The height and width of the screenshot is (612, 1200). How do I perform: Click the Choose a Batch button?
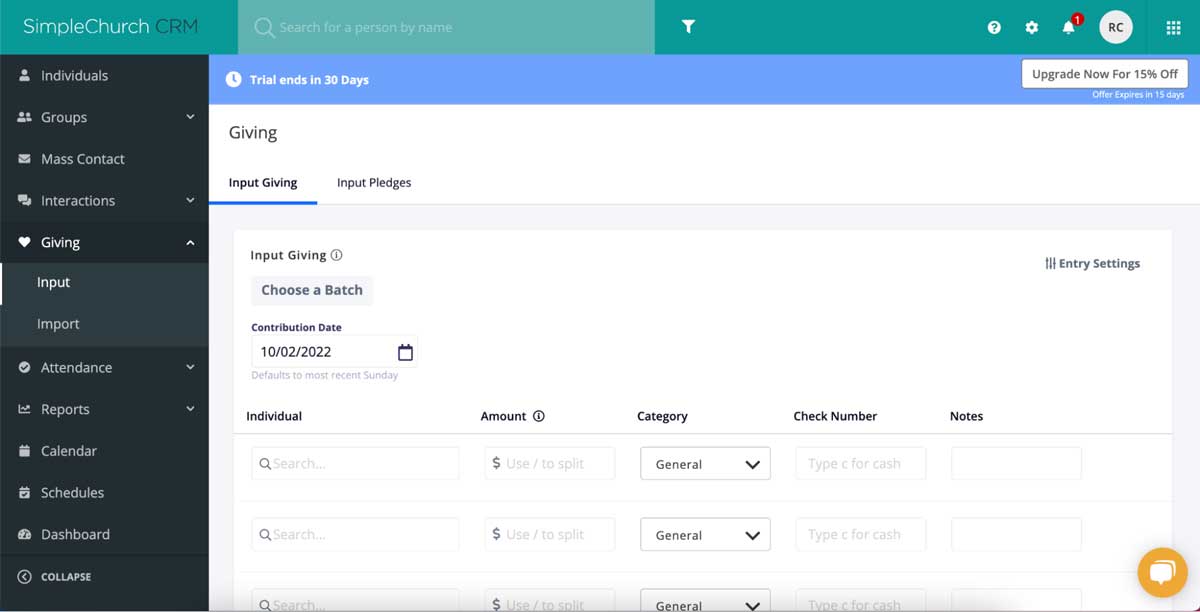click(312, 290)
